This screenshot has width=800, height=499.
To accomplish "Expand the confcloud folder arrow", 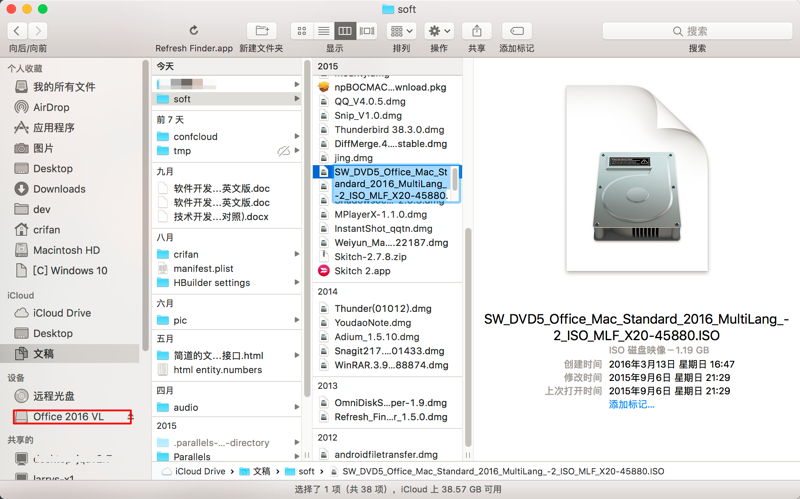I will pyautogui.click(x=296, y=136).
